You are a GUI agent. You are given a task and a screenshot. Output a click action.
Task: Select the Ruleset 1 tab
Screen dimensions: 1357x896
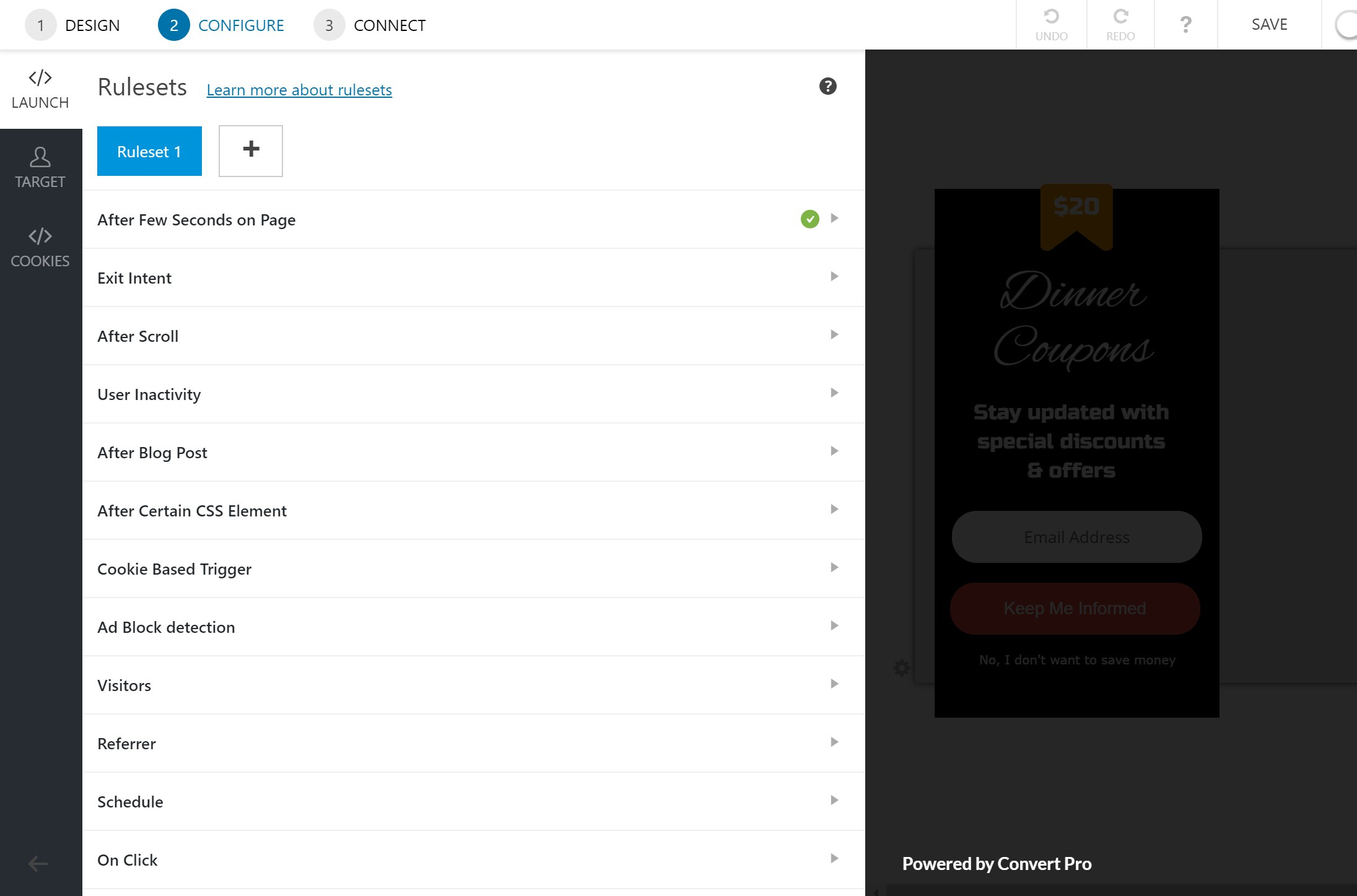click(149, 150)
